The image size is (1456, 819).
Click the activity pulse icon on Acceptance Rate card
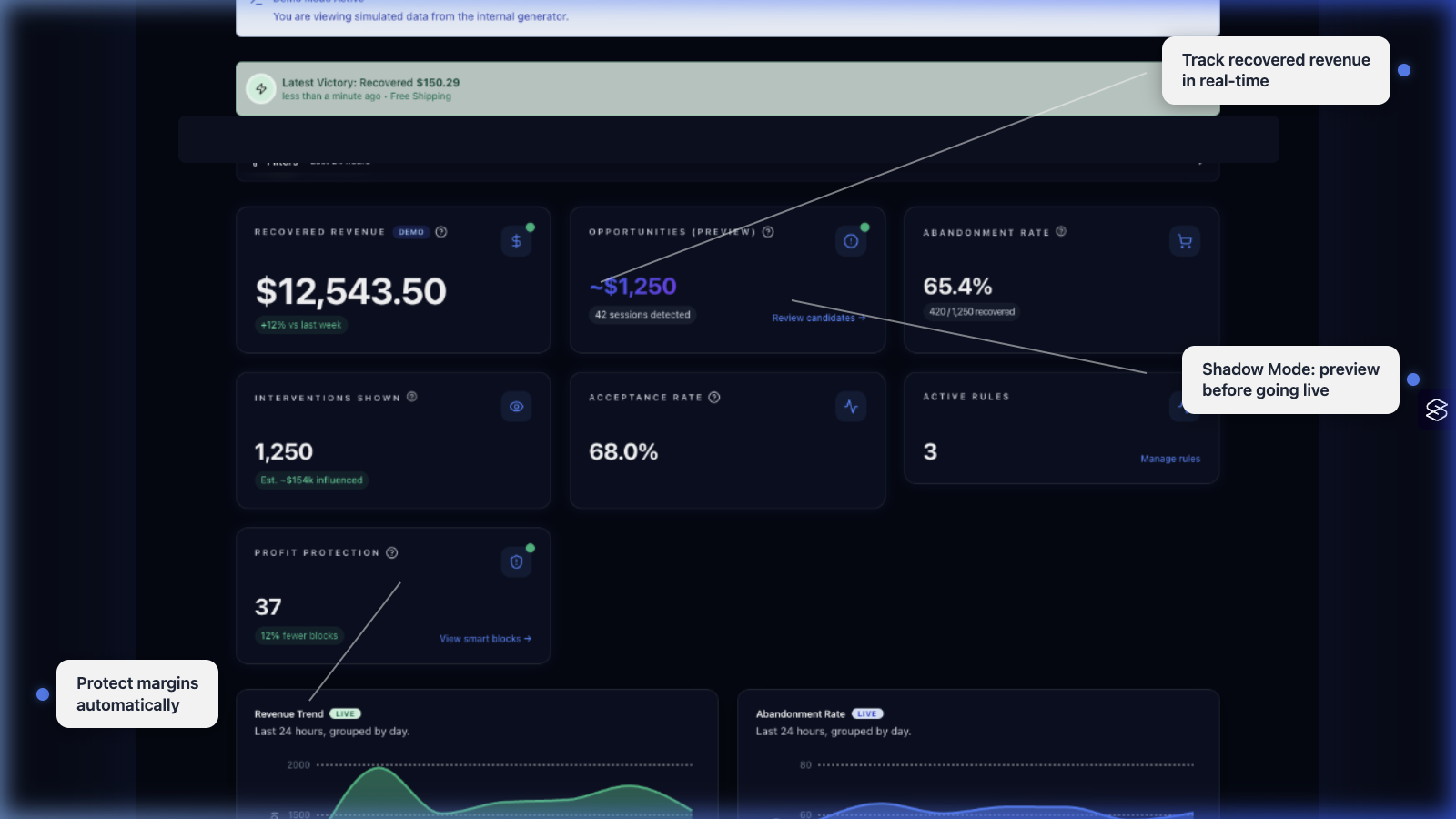coord(851,407)
